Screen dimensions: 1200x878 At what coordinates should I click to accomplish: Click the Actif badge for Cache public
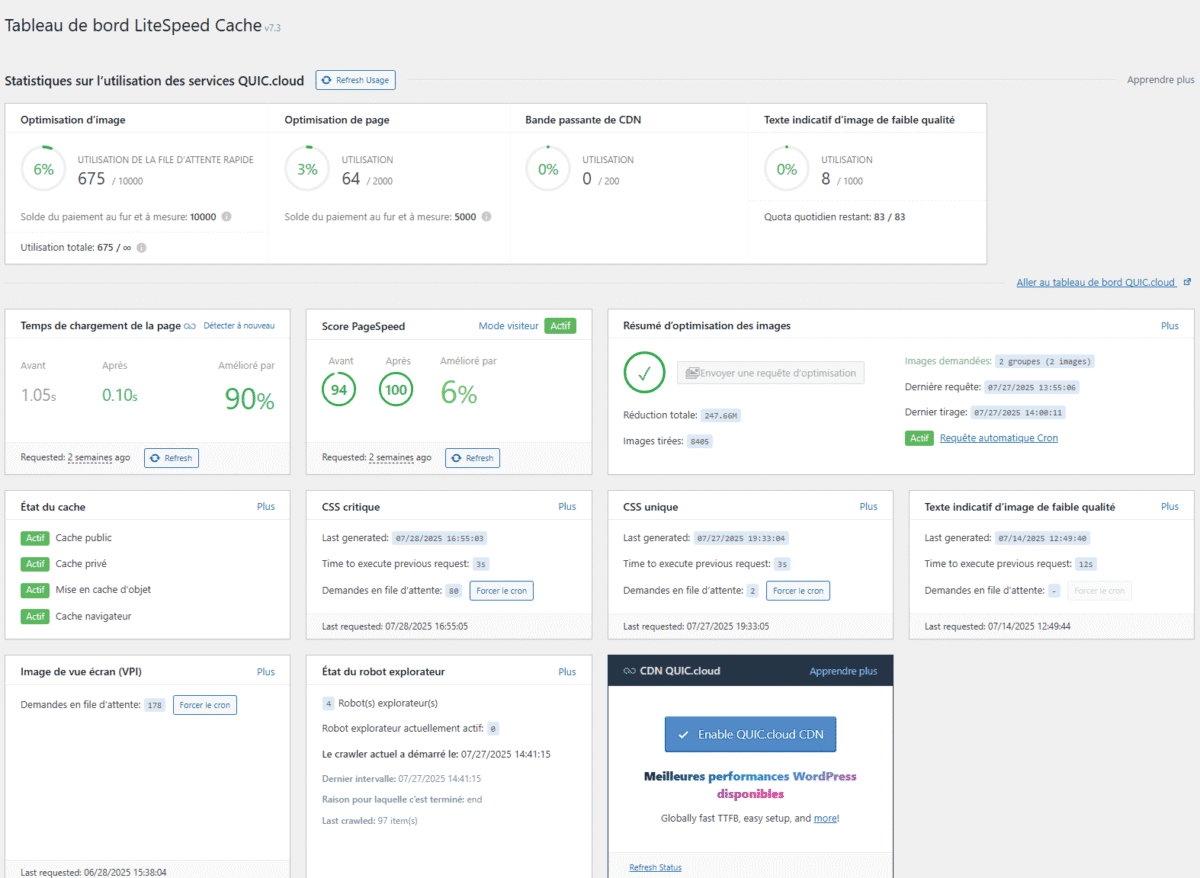point(35,538)
